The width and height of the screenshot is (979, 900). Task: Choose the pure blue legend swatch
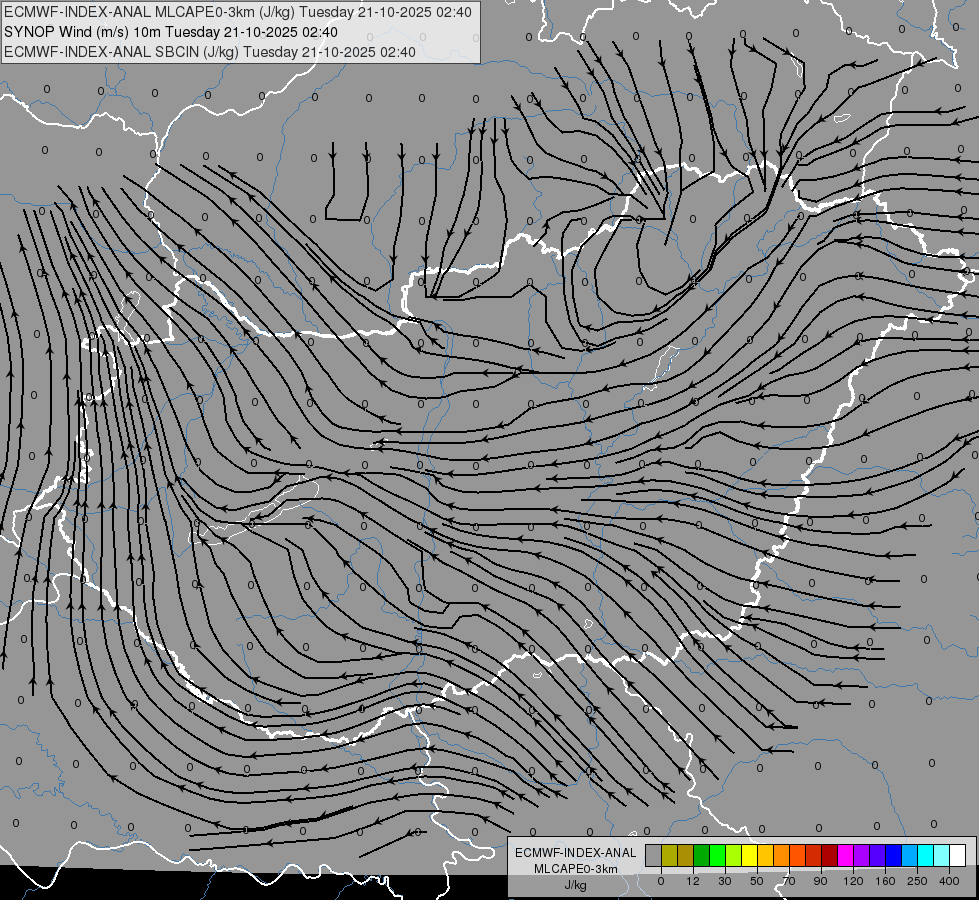pyautogui.click(x=894, y=855)
